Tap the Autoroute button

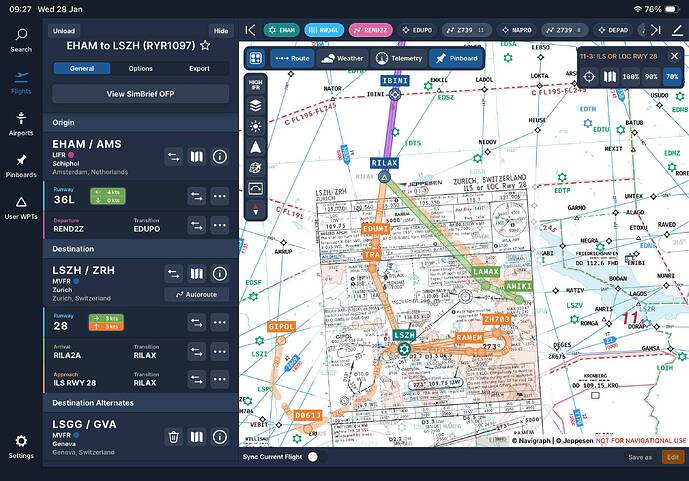tap(196, 294)
